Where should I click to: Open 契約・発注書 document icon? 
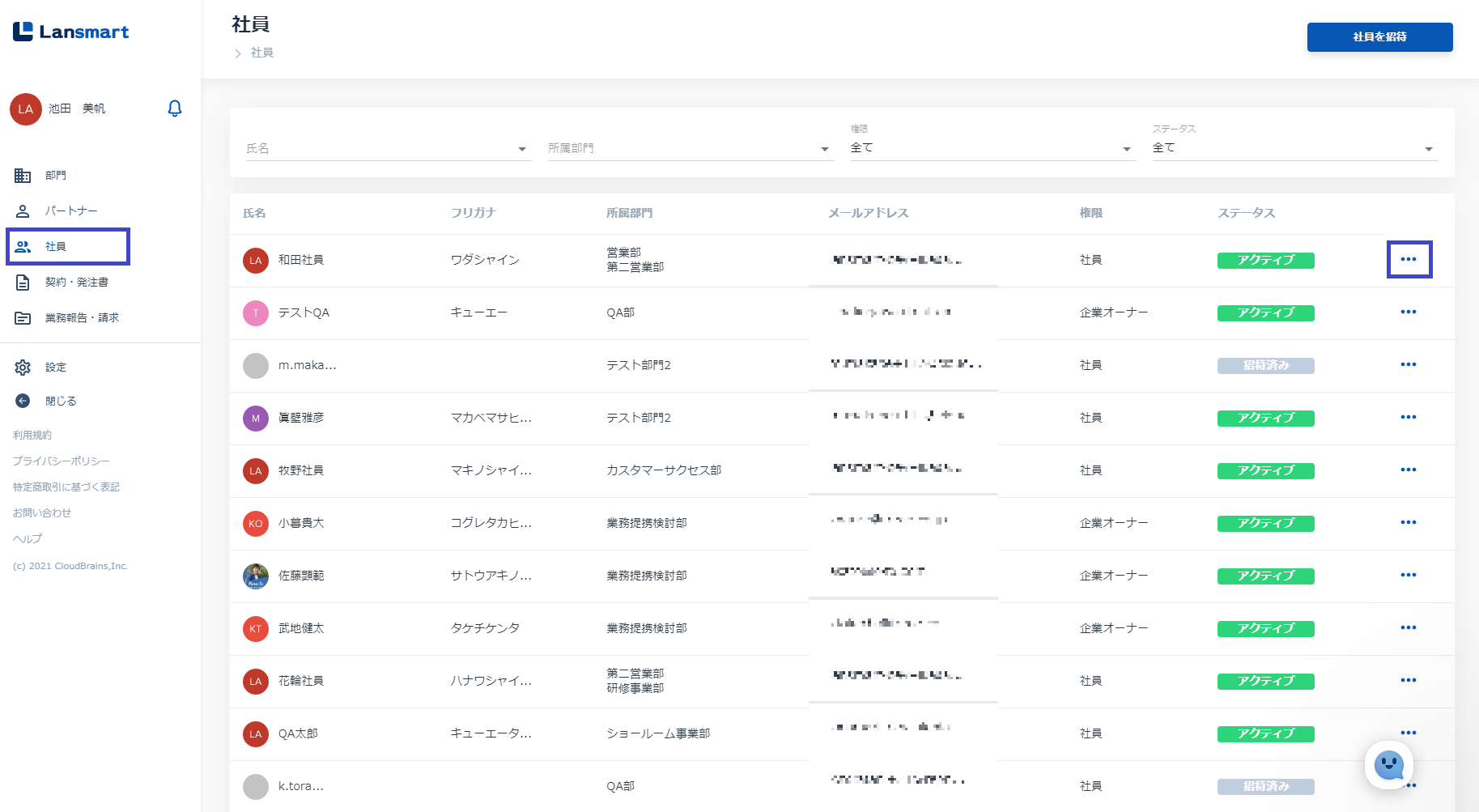coord(23,283)
